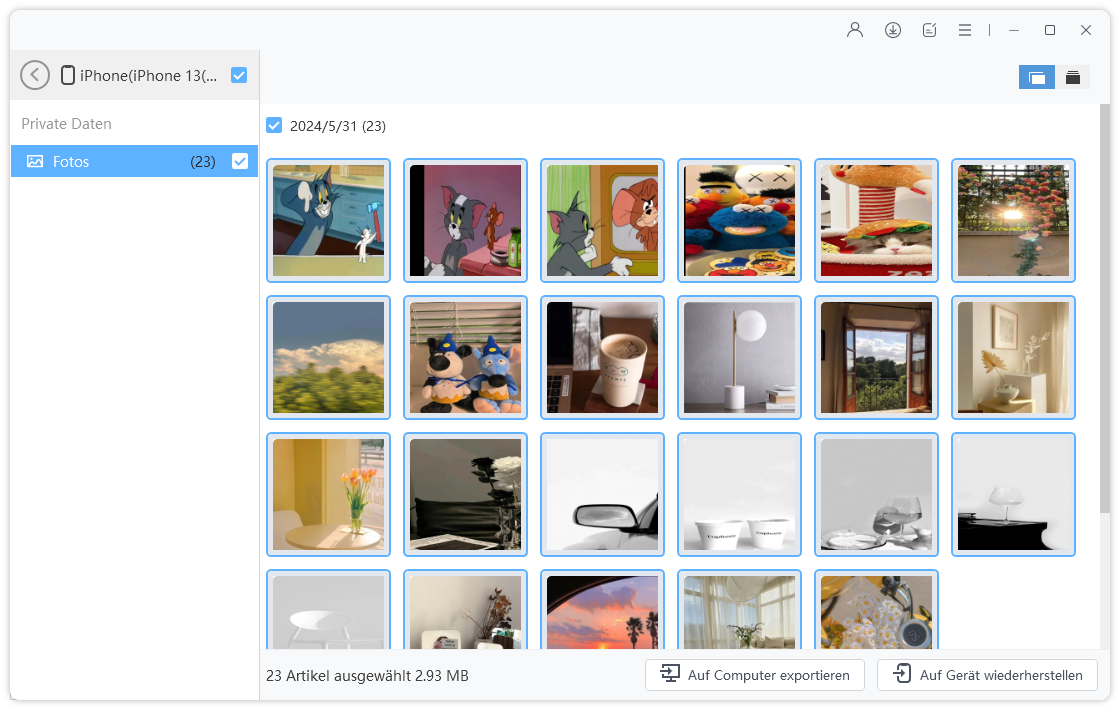Image resolution: width=1120 pixels, height=710 pixels.
Task: Click Auf Computer exportieren button
Action: tap(755, 675)
